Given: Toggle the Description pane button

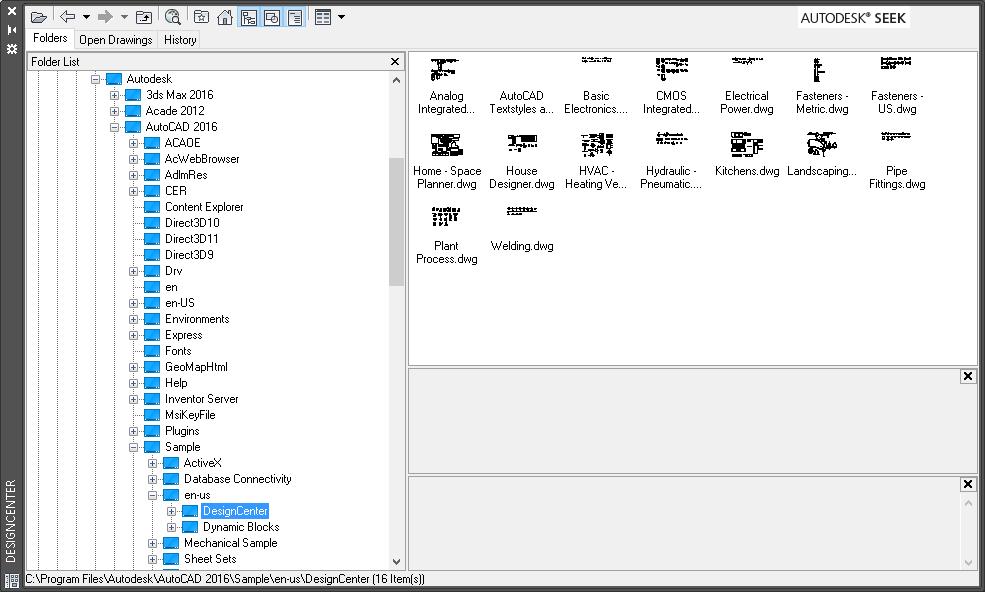Looking at the screenshot, I should click(x=295, y=17).
